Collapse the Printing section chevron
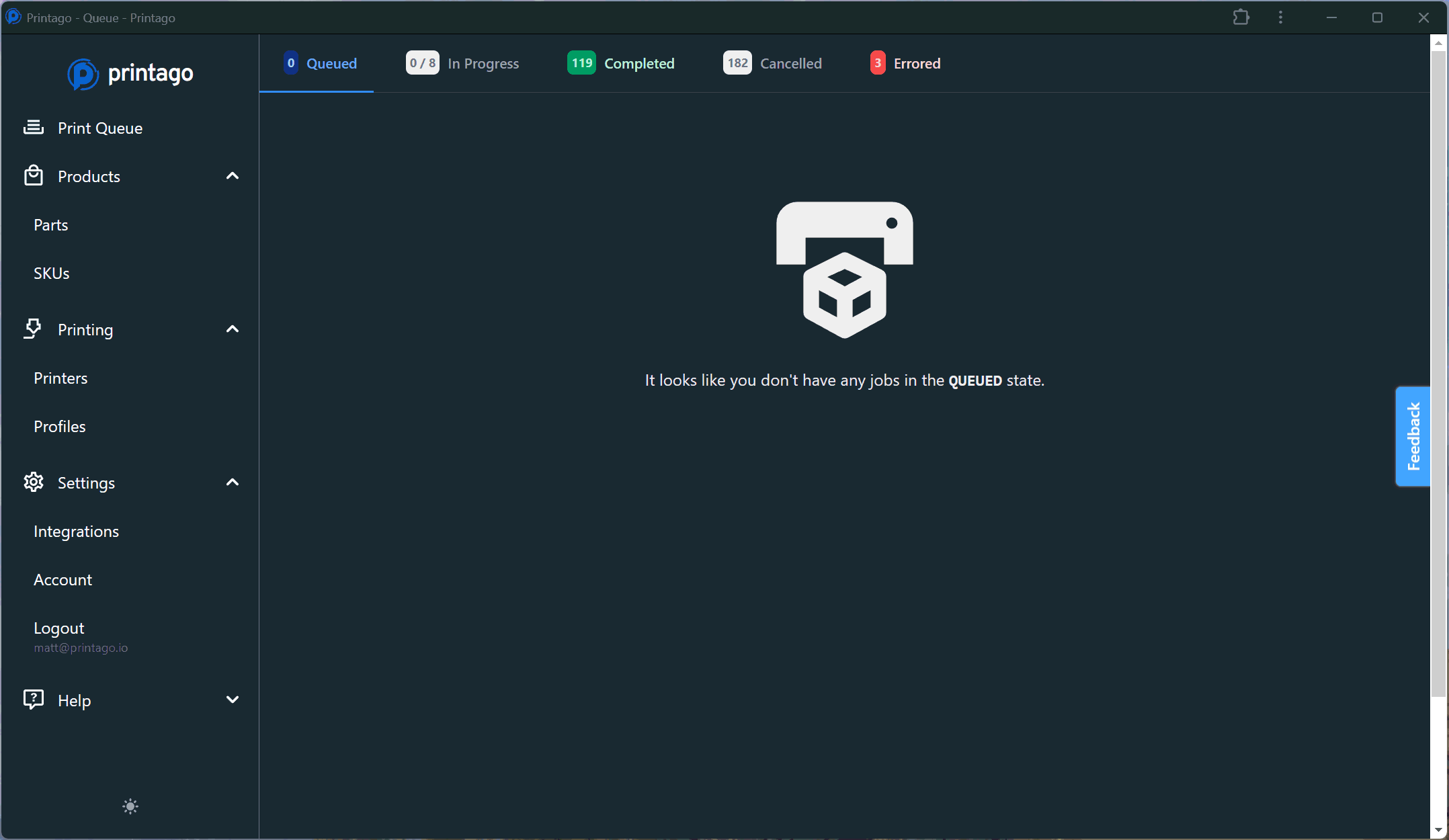Image resolution: width=1449 pixels, height=840 pixels. click(233, 329)
